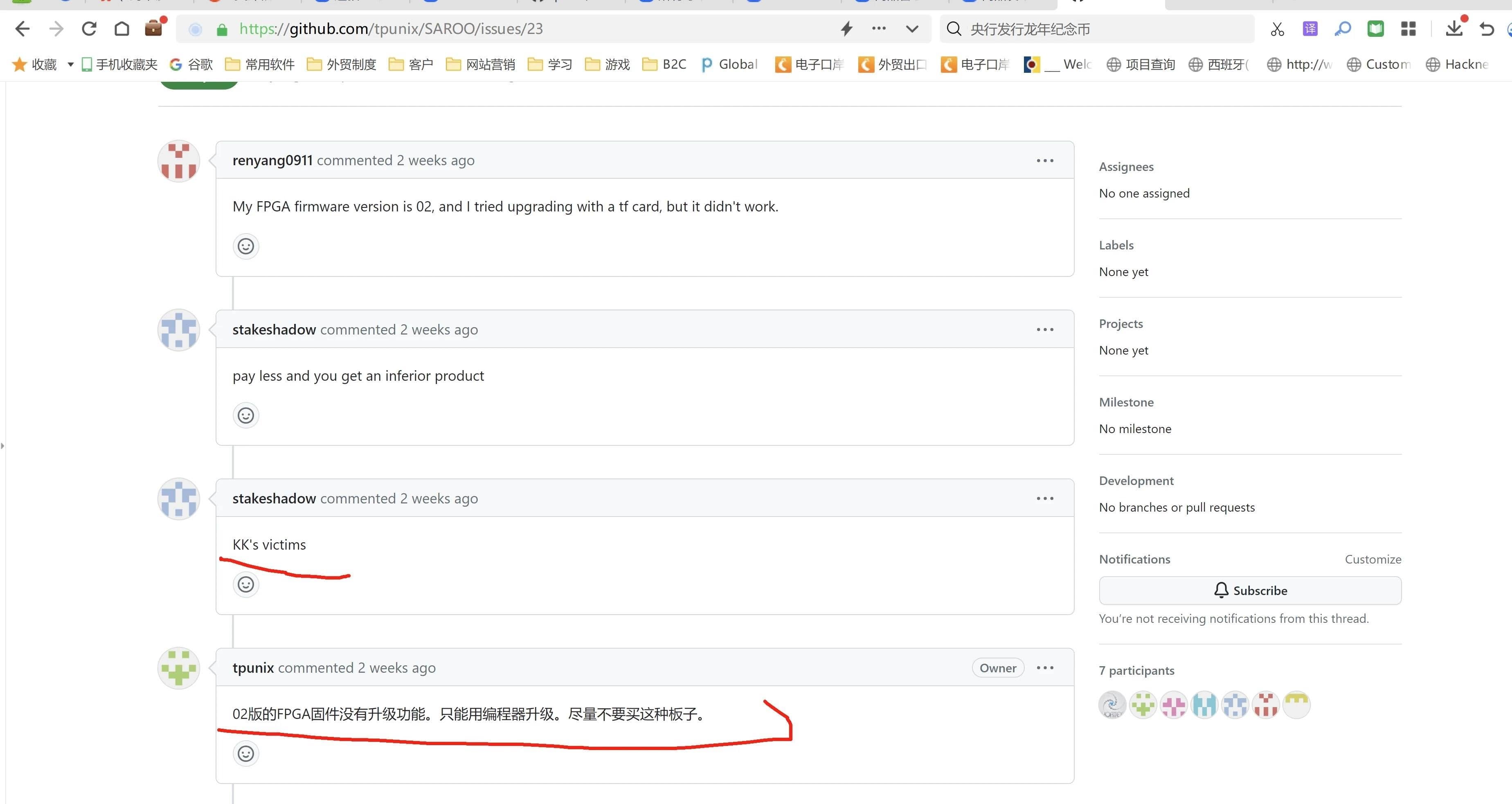Viewport: 1512px width, 804px height.
Task: Go to browser home page icon
Action: click(x=122, y=29)
